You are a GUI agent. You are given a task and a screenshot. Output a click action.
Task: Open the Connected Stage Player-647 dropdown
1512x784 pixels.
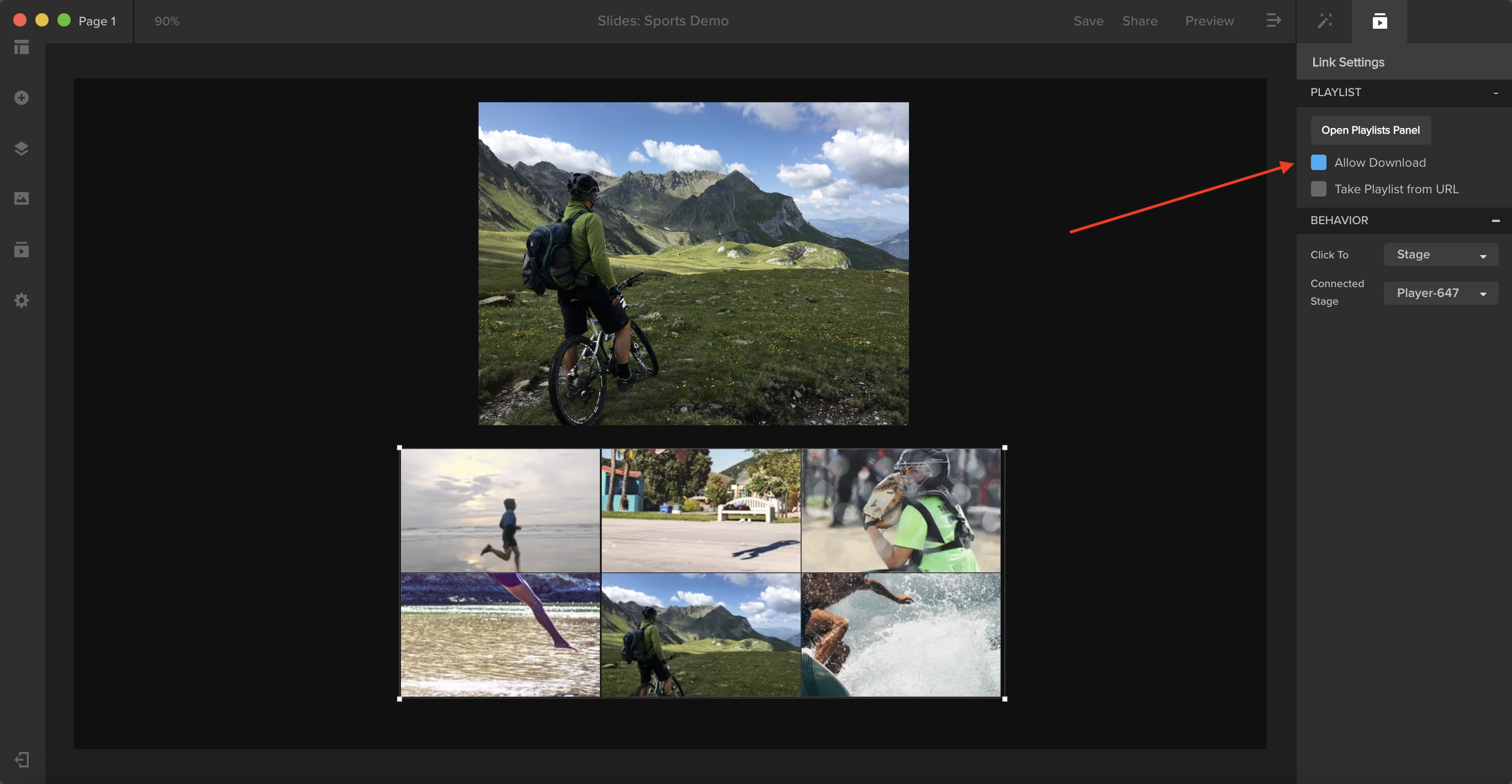1440,293
